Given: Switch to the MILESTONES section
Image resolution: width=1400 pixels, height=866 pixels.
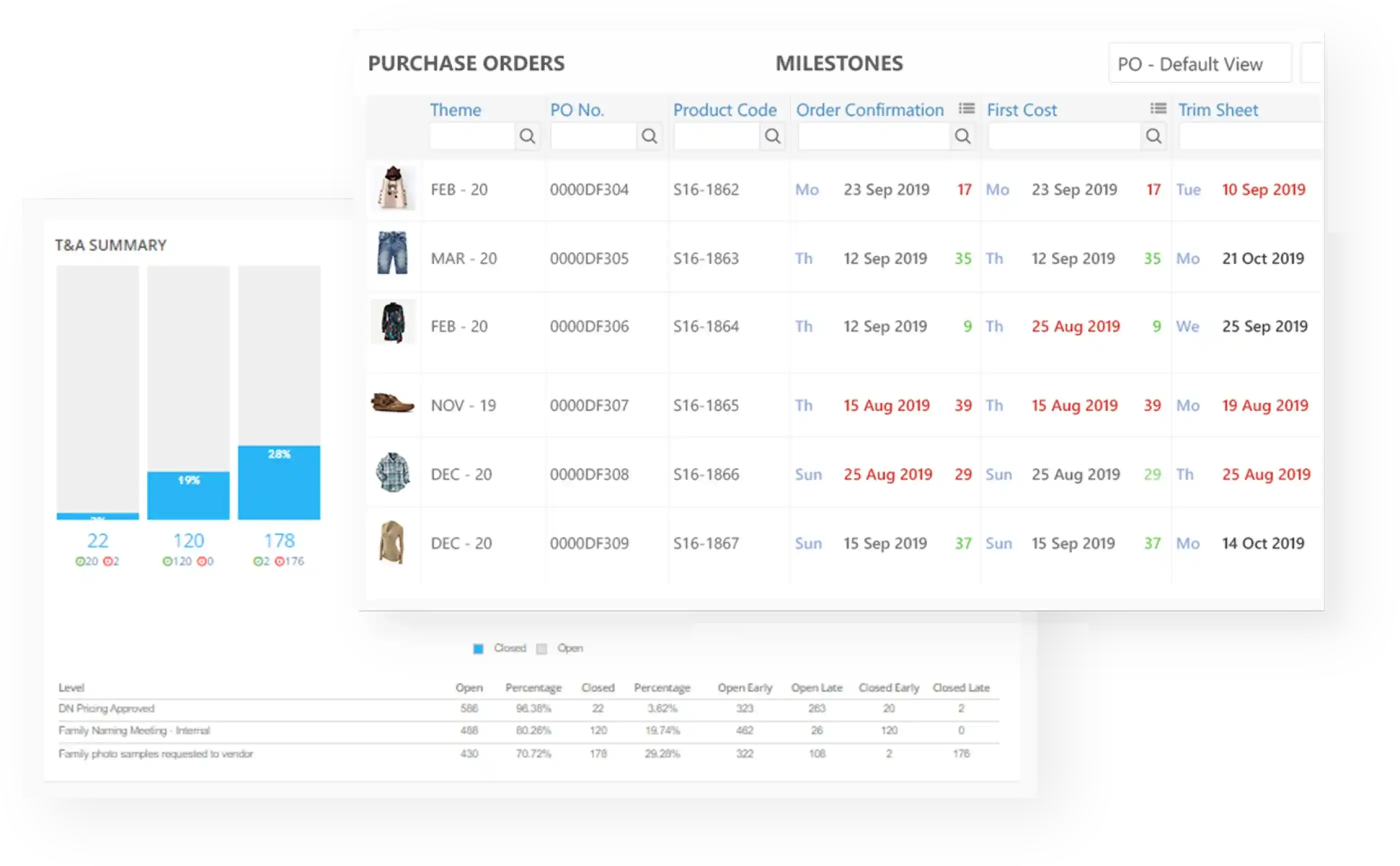Looking at the screenshot, I should 839,63.
